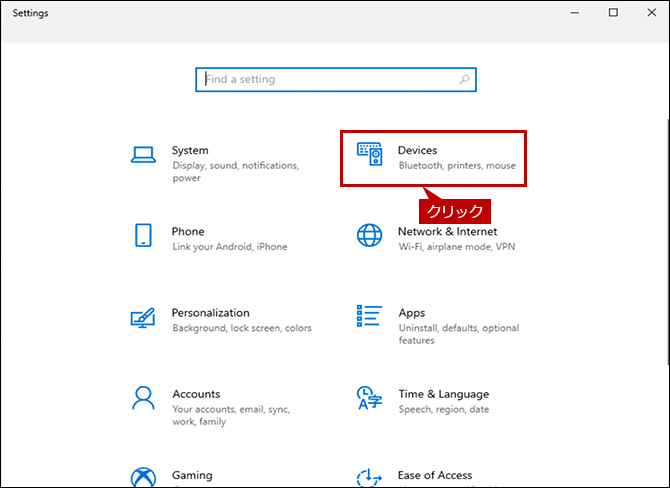Maximize the Settings window
The height and width of the screenshot is (488, 670).
[613, 13]
